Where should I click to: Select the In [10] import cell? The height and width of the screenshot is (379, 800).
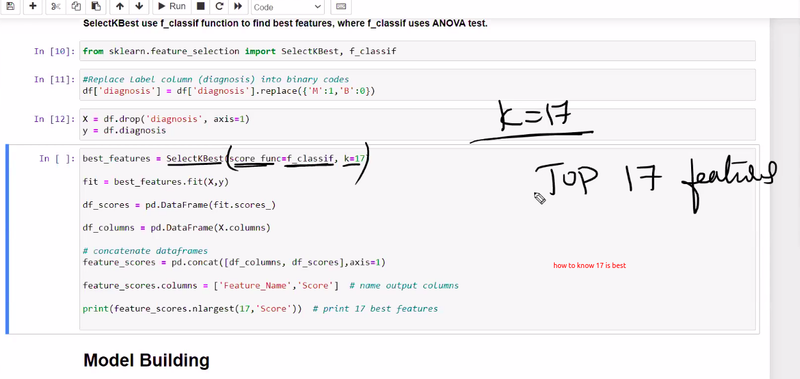tap(417, 51)
